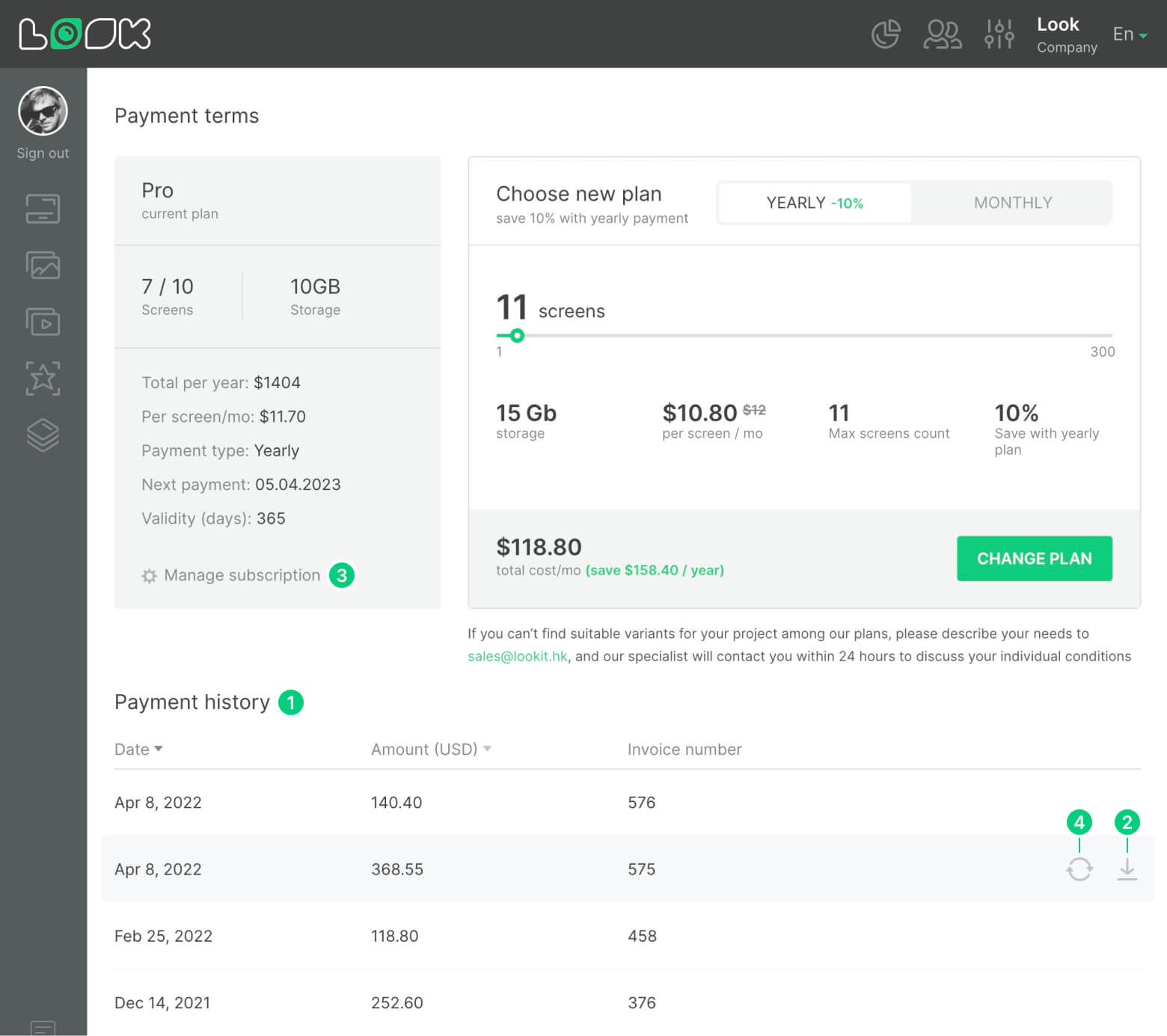The height and width of the screenshot is (1036, 1167).
Task: Click the refresh icon for invoice 575
Action: (1079, 869)
